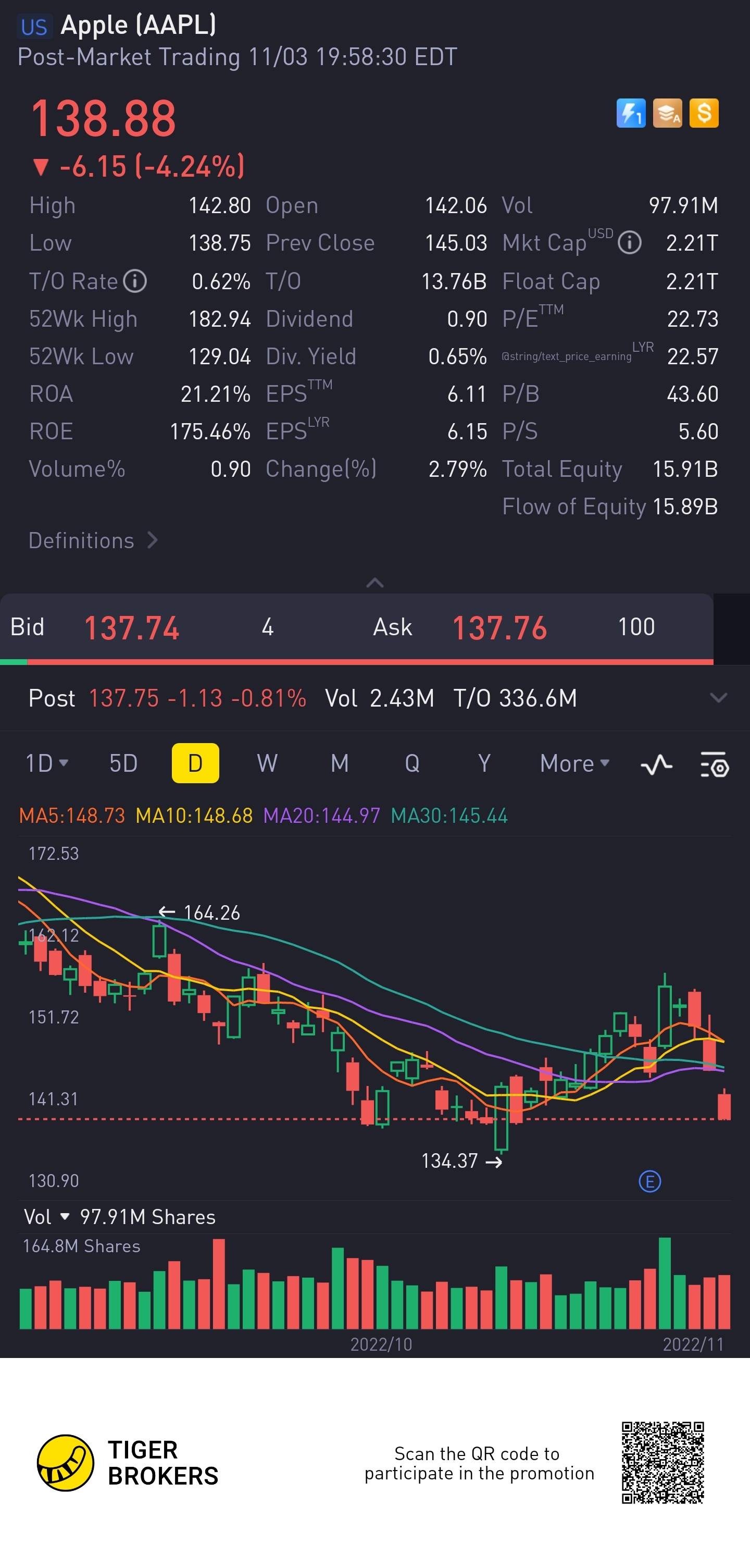Tap the bid/ask ratio bar
The image size is (750, 1568).
click(356, 662)
